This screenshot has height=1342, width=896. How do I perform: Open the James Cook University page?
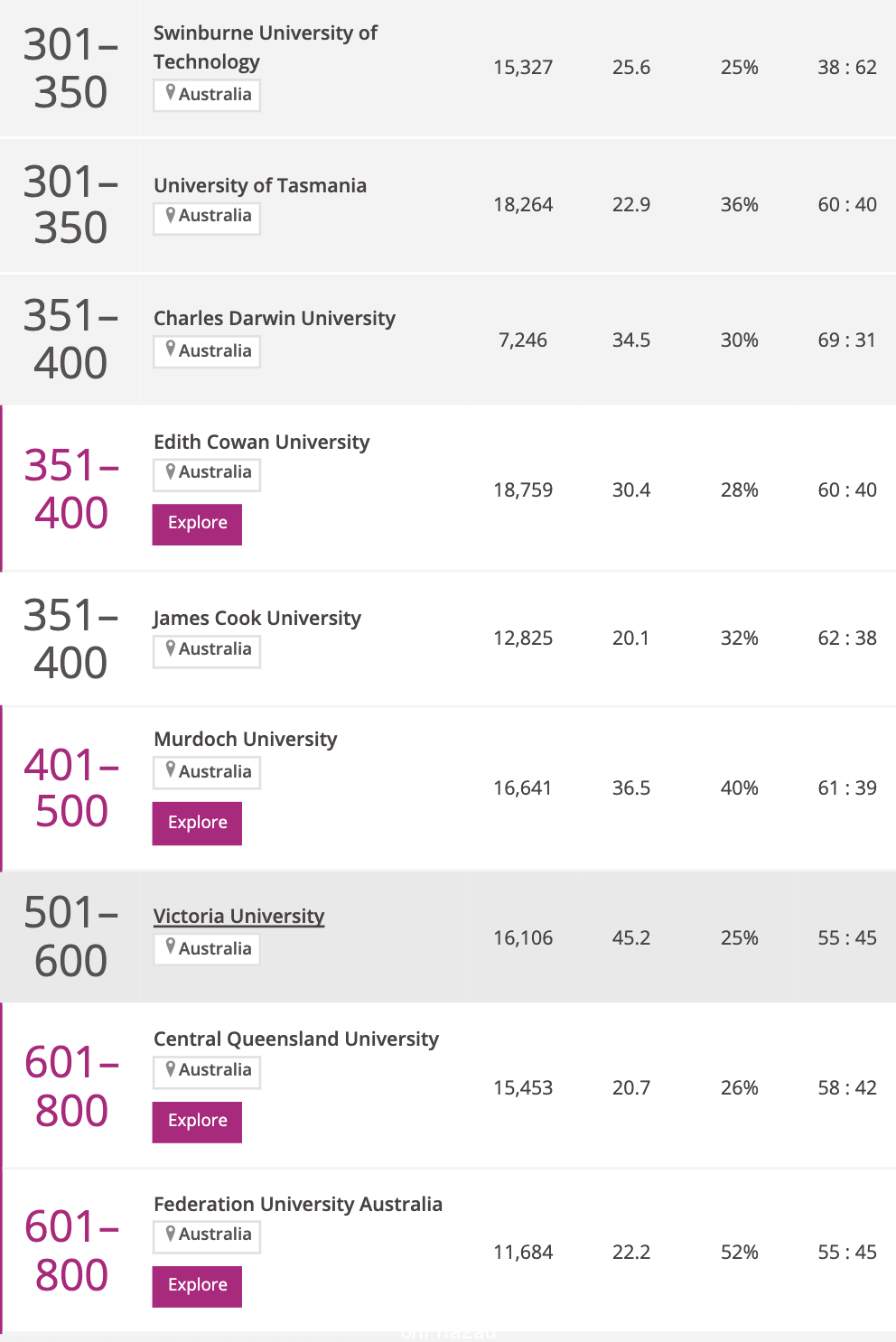point(257,618)
